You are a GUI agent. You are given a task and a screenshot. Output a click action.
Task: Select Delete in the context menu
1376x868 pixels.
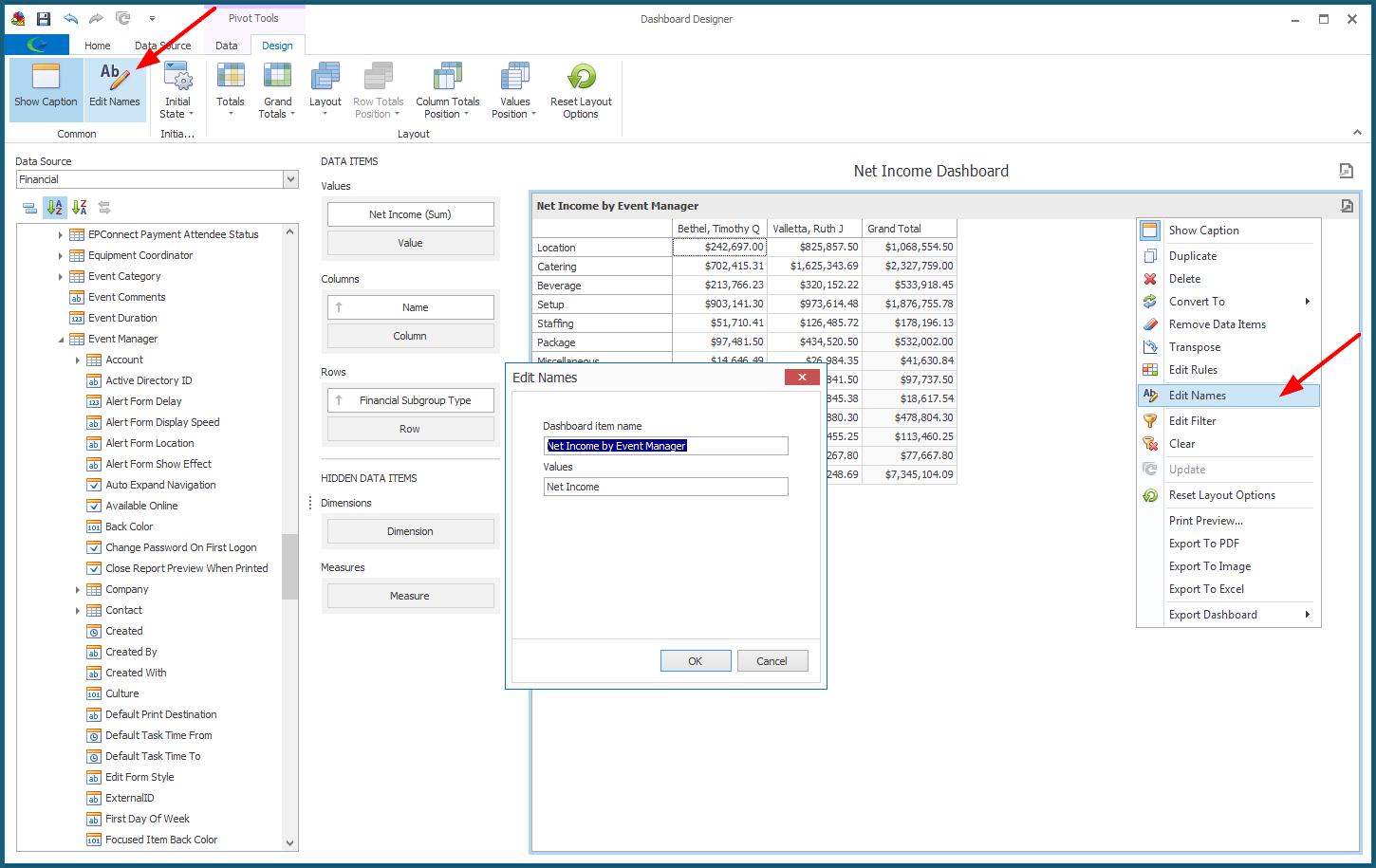(1229, 279)
